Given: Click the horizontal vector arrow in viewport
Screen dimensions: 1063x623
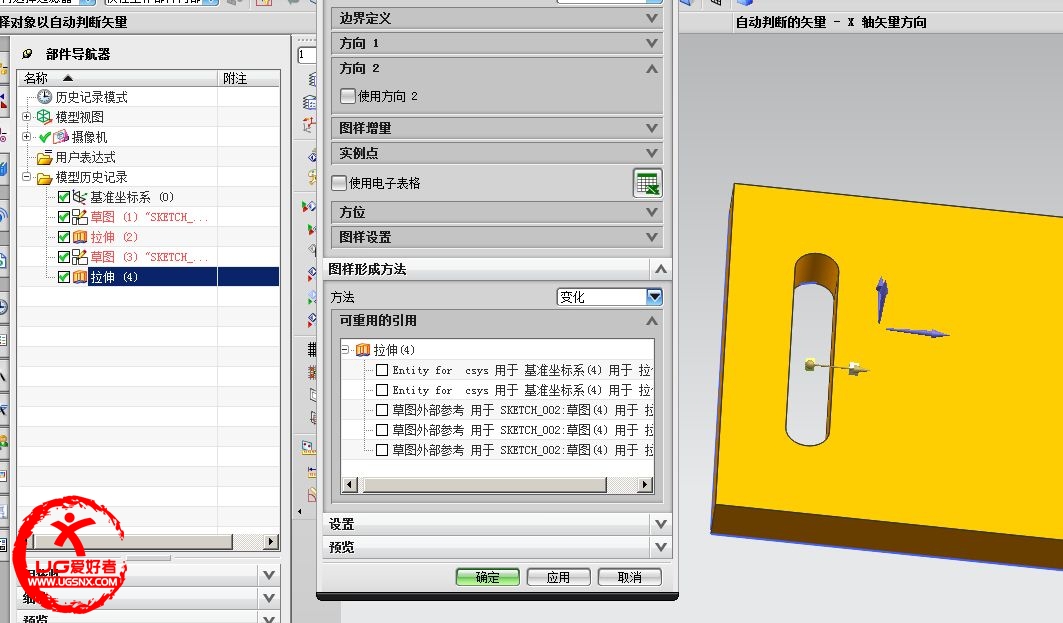Looking at the screenshot, I should [x=918, y=332].
